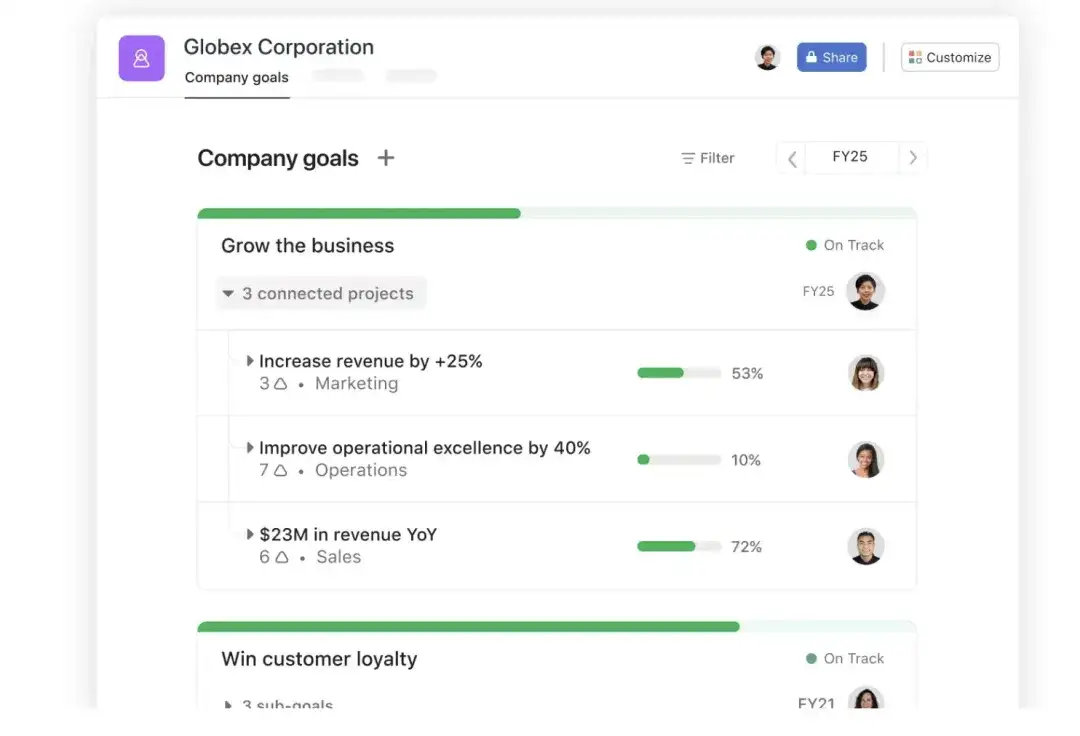Screen dimensions: 1080x736
Task: Click the green status dot on Grow the business
Action: click(811, 245)
